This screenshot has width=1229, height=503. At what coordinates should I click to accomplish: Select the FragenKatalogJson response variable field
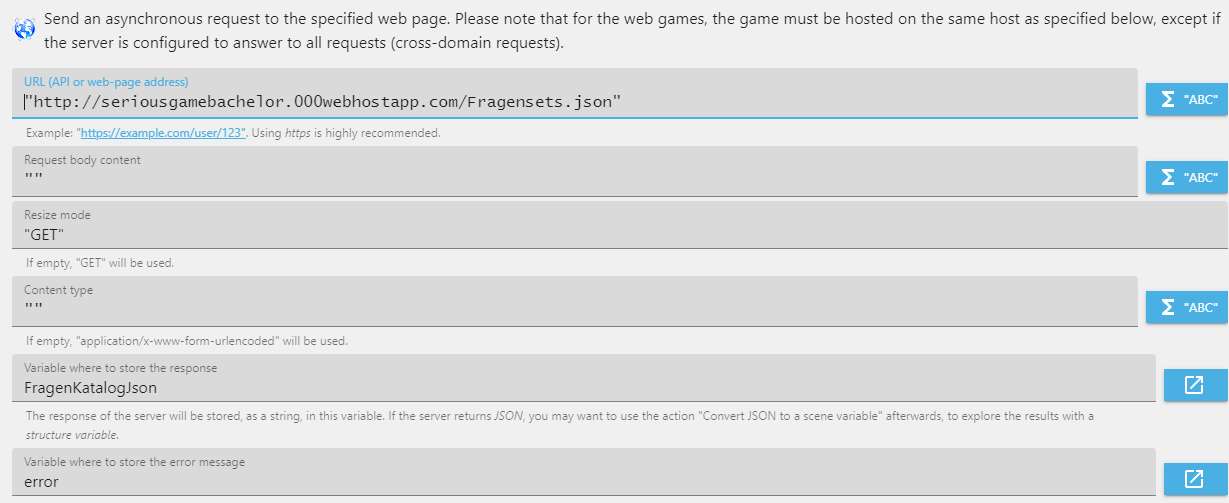(x=584, y=379)
